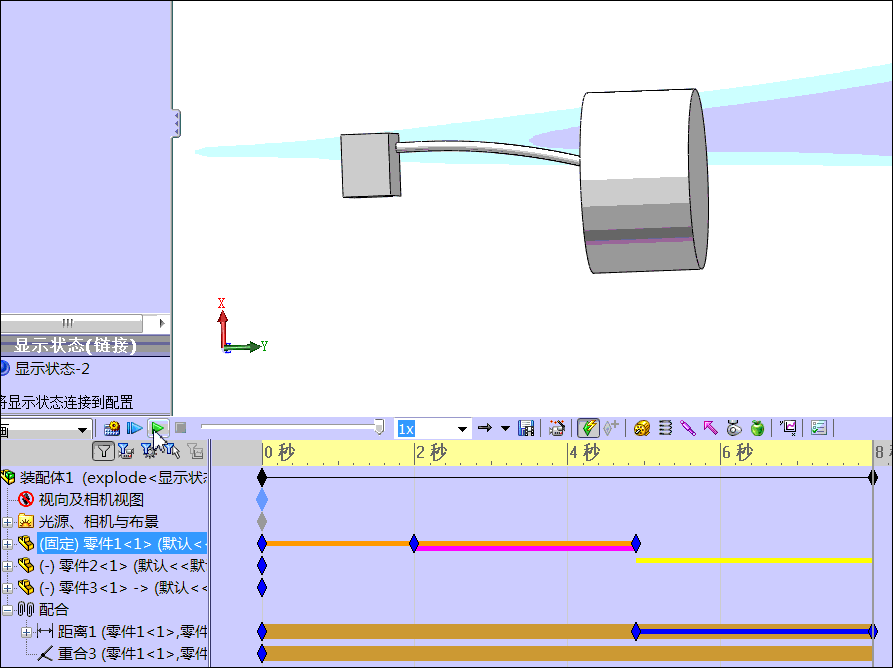Open the 1x playback speed dropdown
The width and height of the screenshot is (893, 668).
[462, 428]
